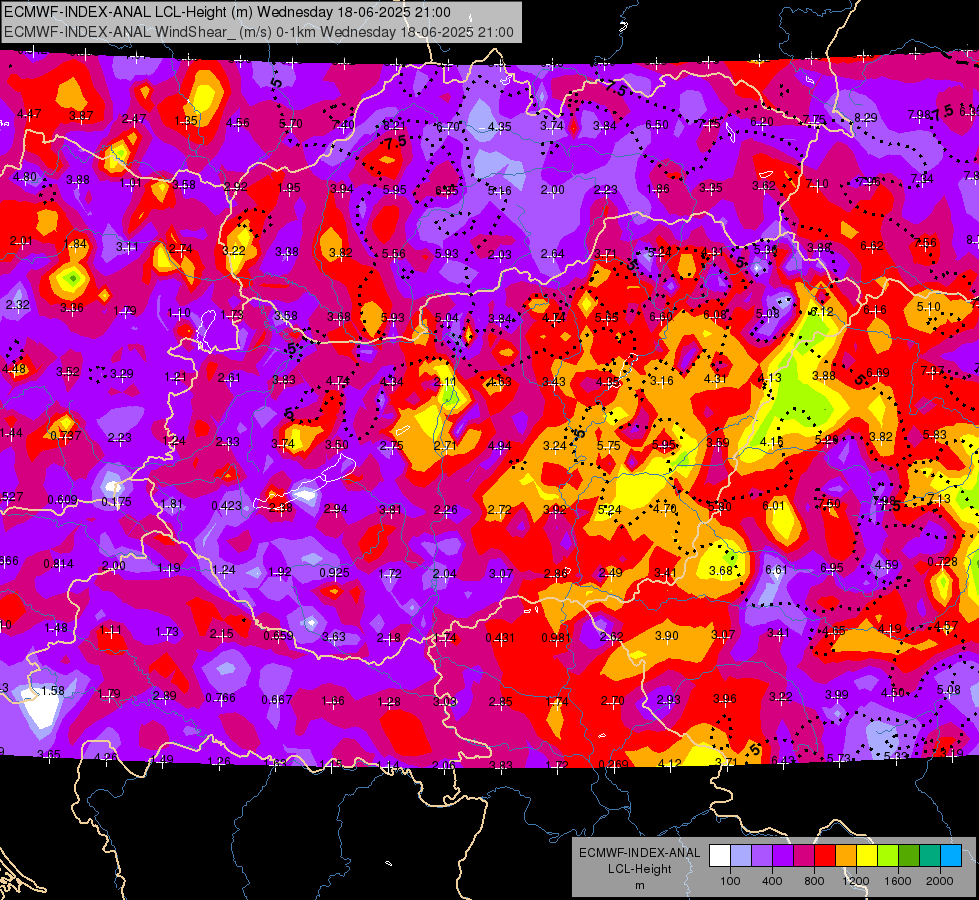
Task: Click the light lavender legend swatch
Action: tap(741, 856)
